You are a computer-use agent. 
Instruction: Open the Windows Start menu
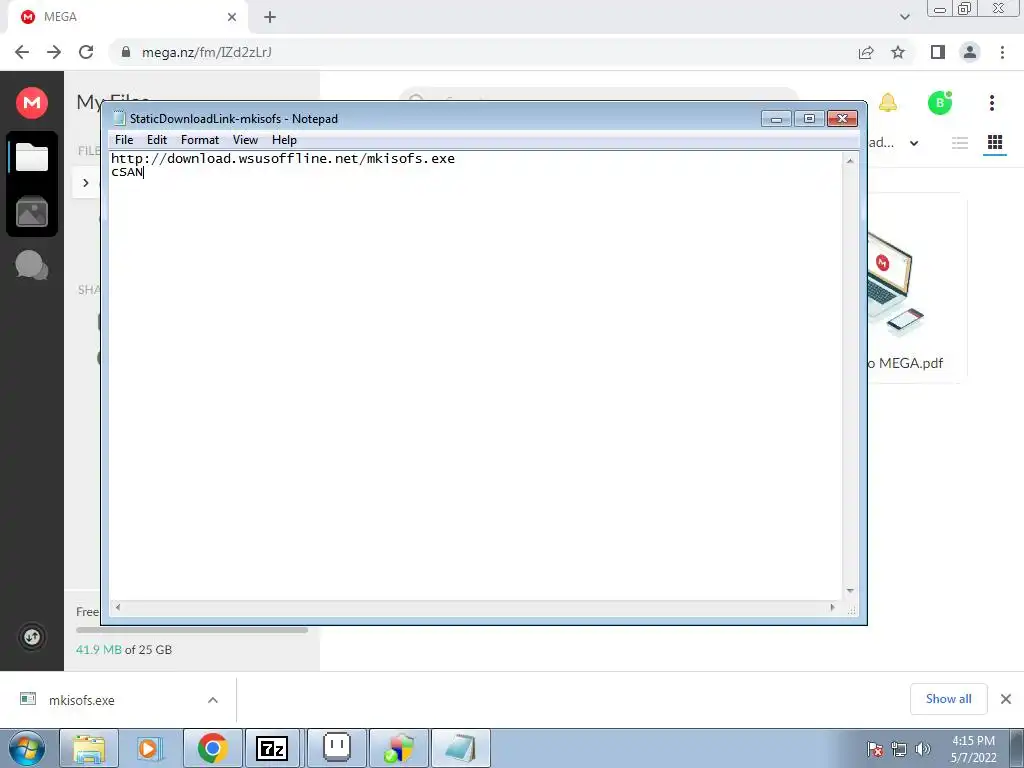click(27, 748)
